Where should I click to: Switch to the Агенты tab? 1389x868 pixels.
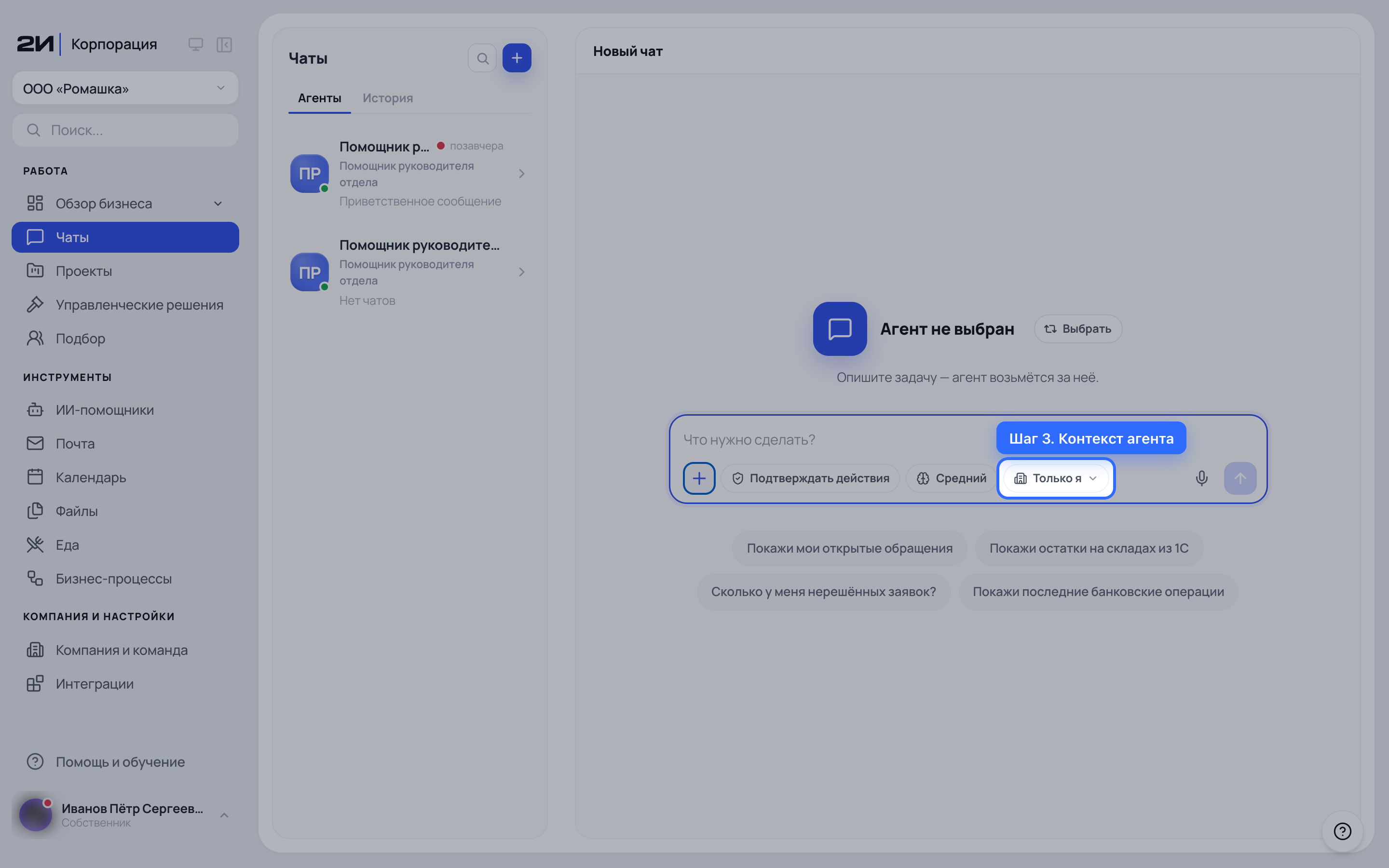pos(319,98)
